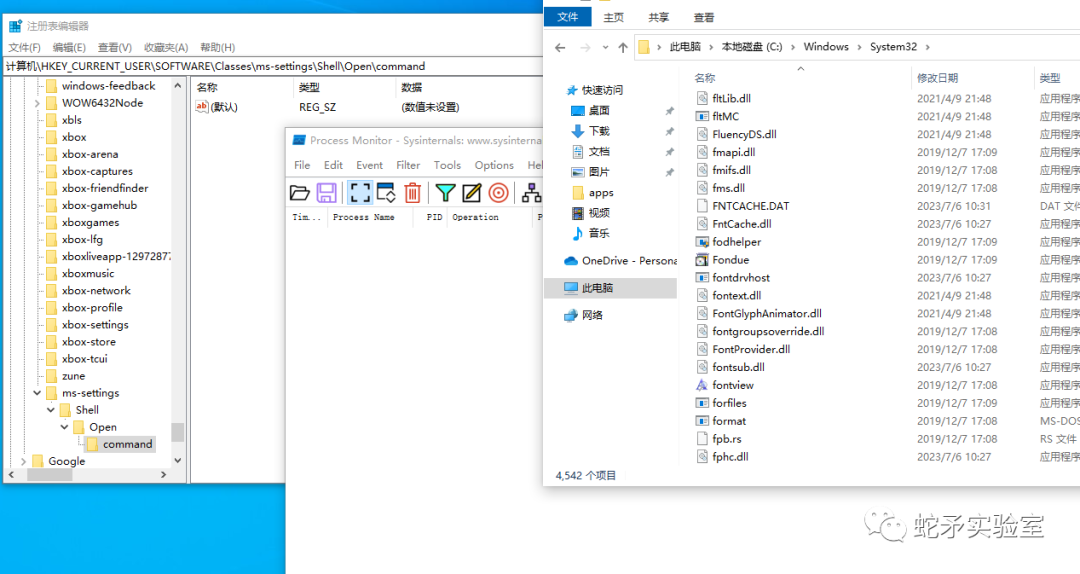Open Tools menu in Process Monitor
The image size is (1080, 574).
click(447, 165)
